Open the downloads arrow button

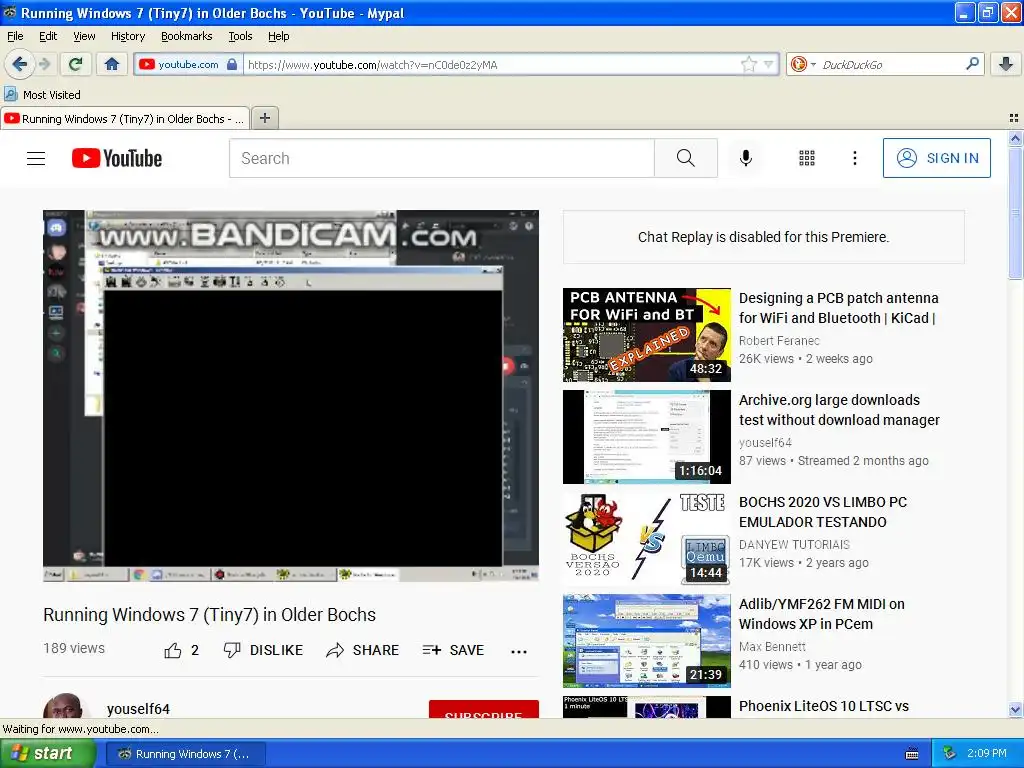[x=1006, y=64]
